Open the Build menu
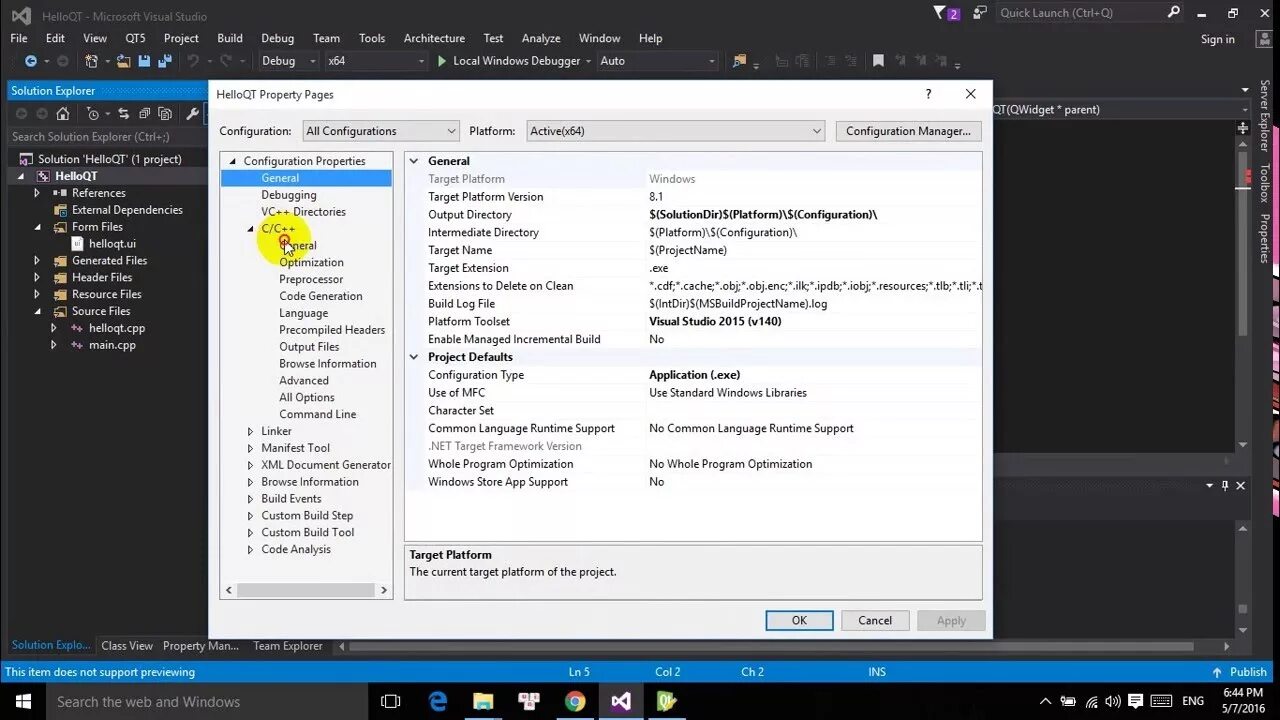The image size is (1280, 720). pos(230,38)
